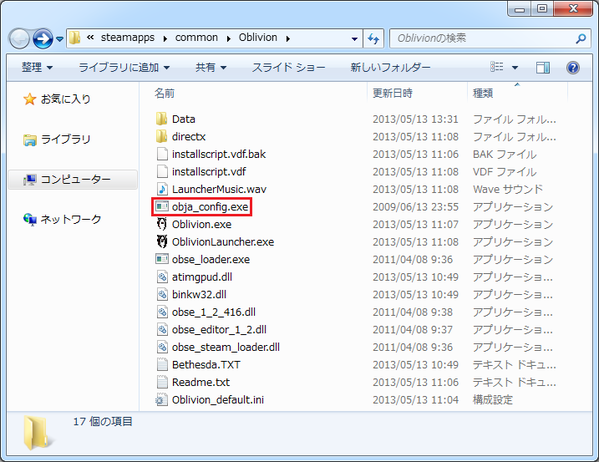Click the Oblivion_default.ini settings icon
Image resolution: width=599 pixels, height=462 pixels.
pyautogui.click(x=162, y=400)
